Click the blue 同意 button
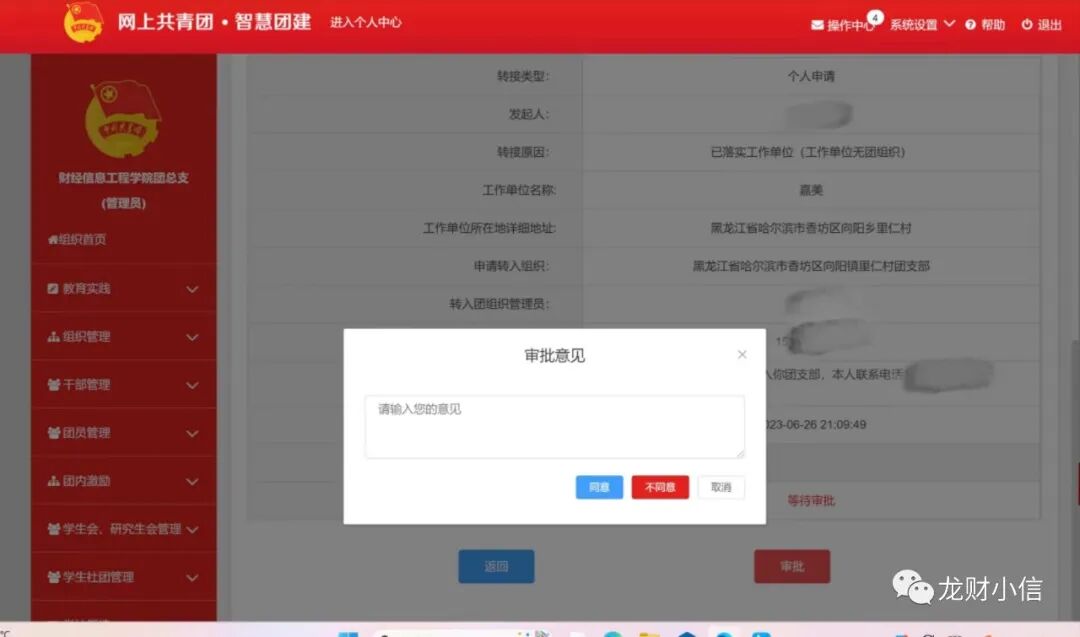This screenshot has width=1080, height=637. point(599,487)
